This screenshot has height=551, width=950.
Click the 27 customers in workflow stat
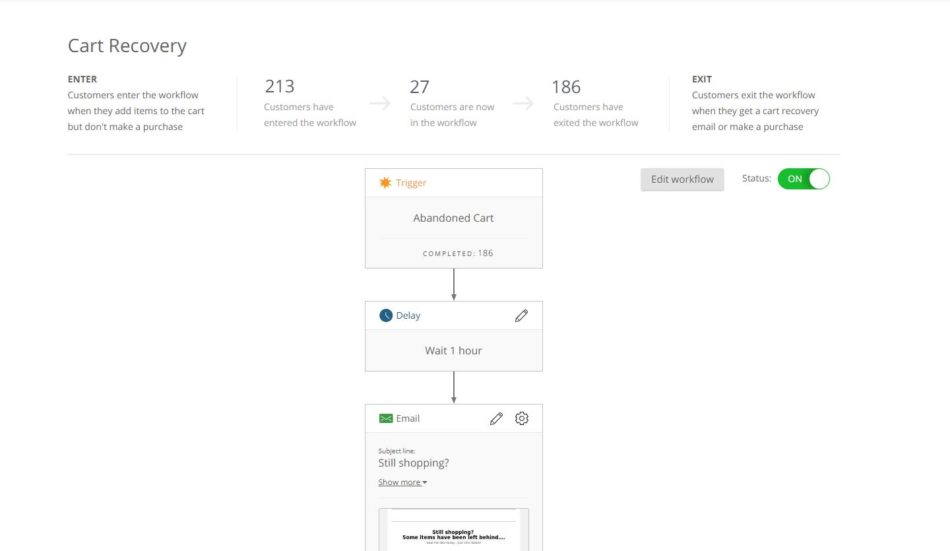[420, 87]
